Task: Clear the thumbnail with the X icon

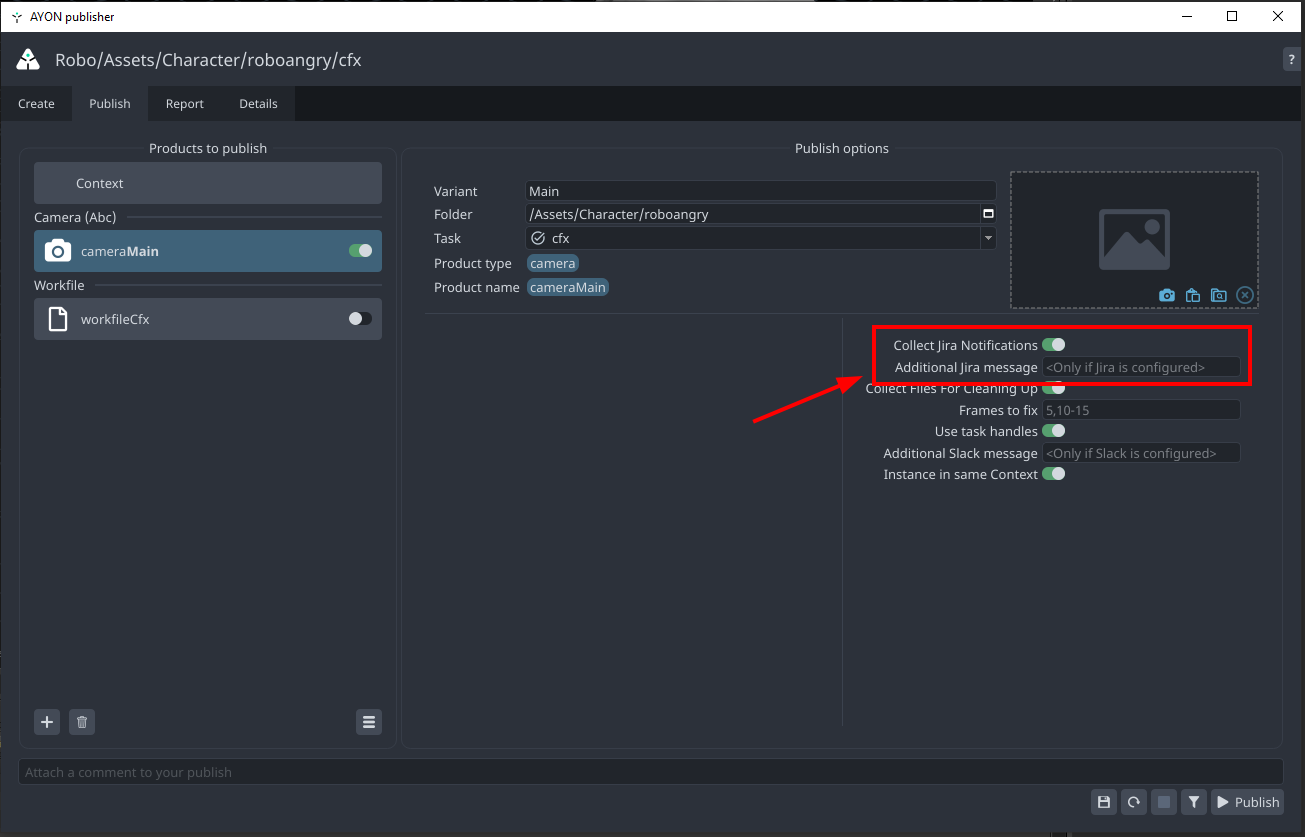Action: click(1245, 295)
